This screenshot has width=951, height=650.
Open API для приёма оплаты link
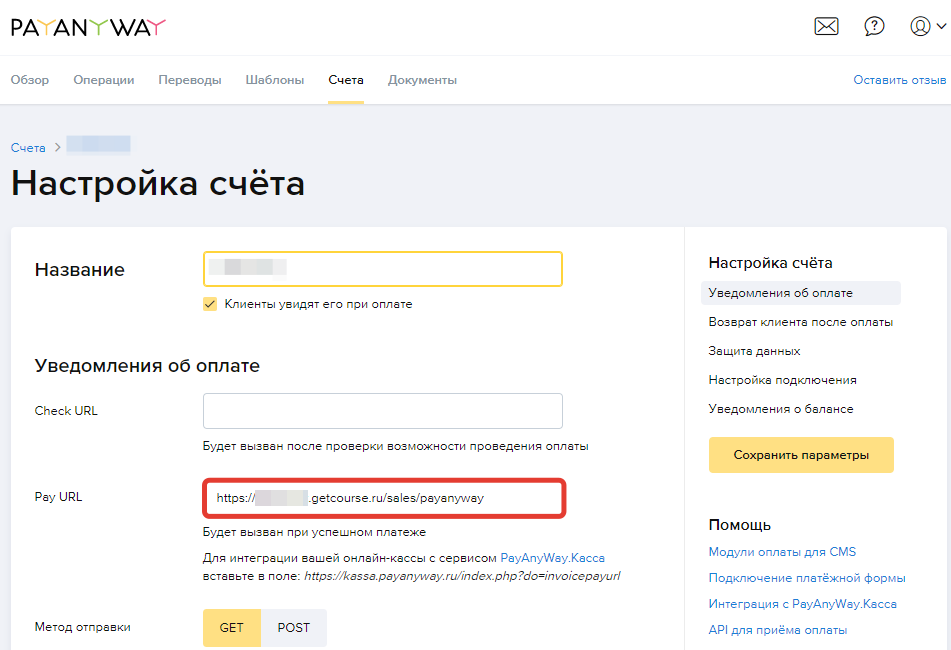pos(778,630)
